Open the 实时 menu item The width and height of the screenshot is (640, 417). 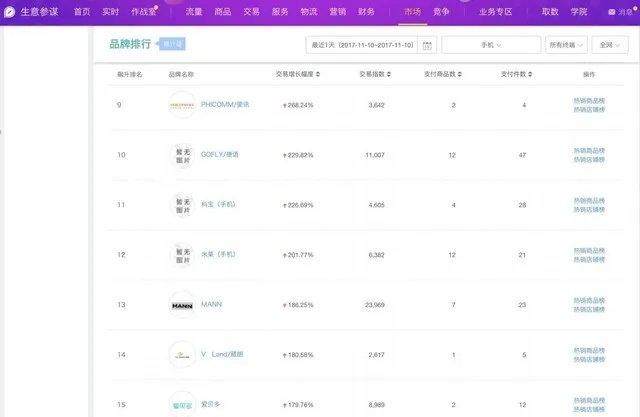111,12
